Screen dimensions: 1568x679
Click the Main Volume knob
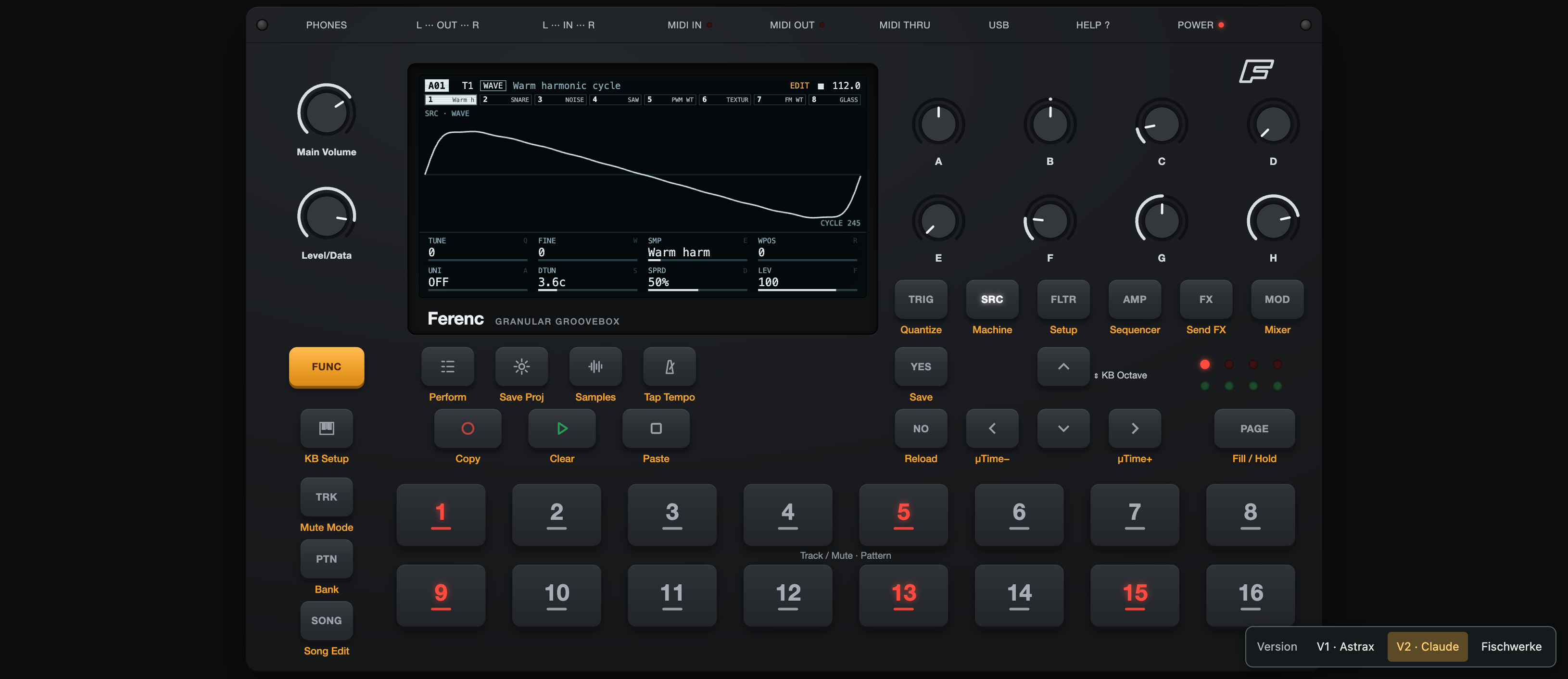coord(326,112)
